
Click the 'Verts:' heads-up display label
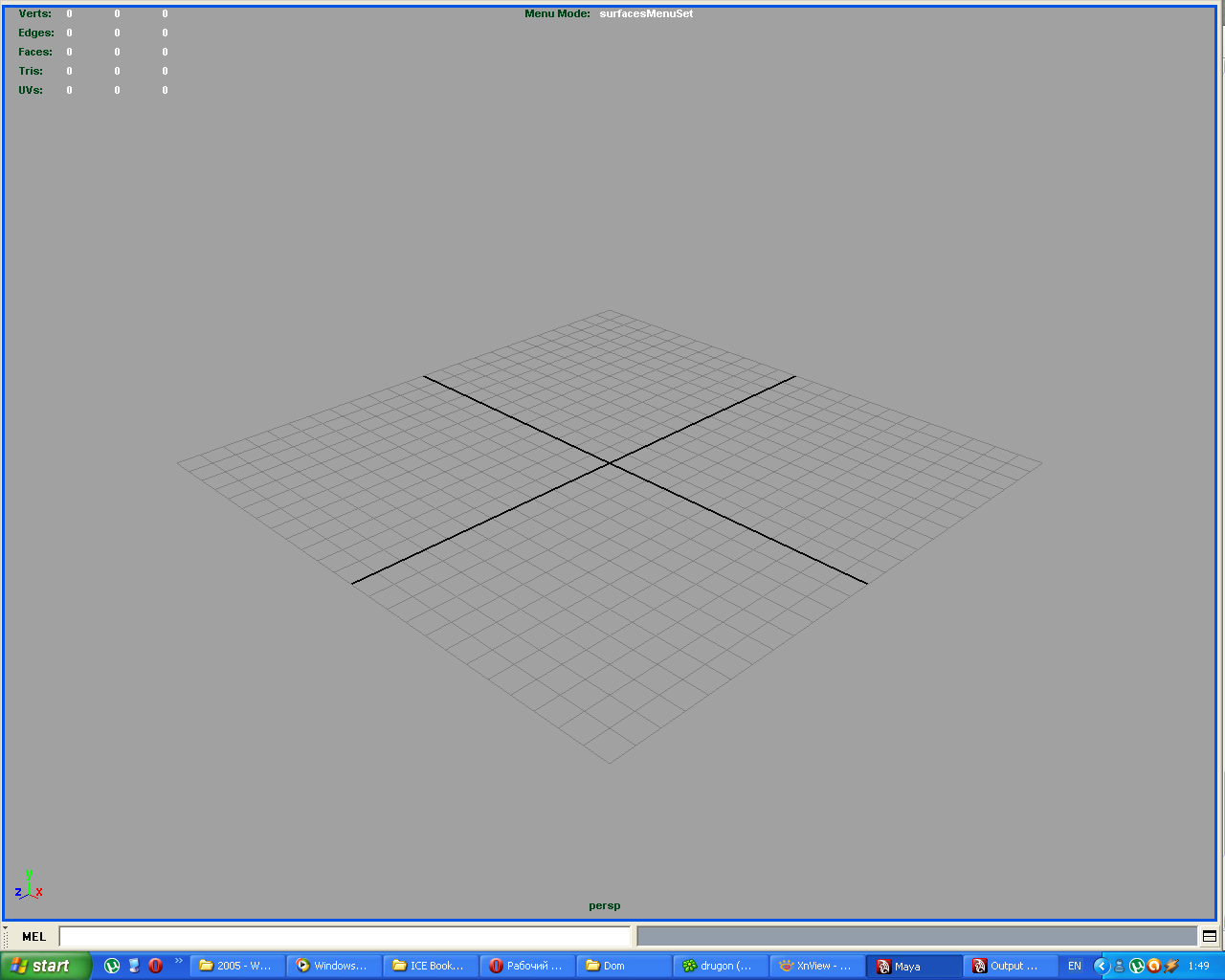tap(34, 13)
